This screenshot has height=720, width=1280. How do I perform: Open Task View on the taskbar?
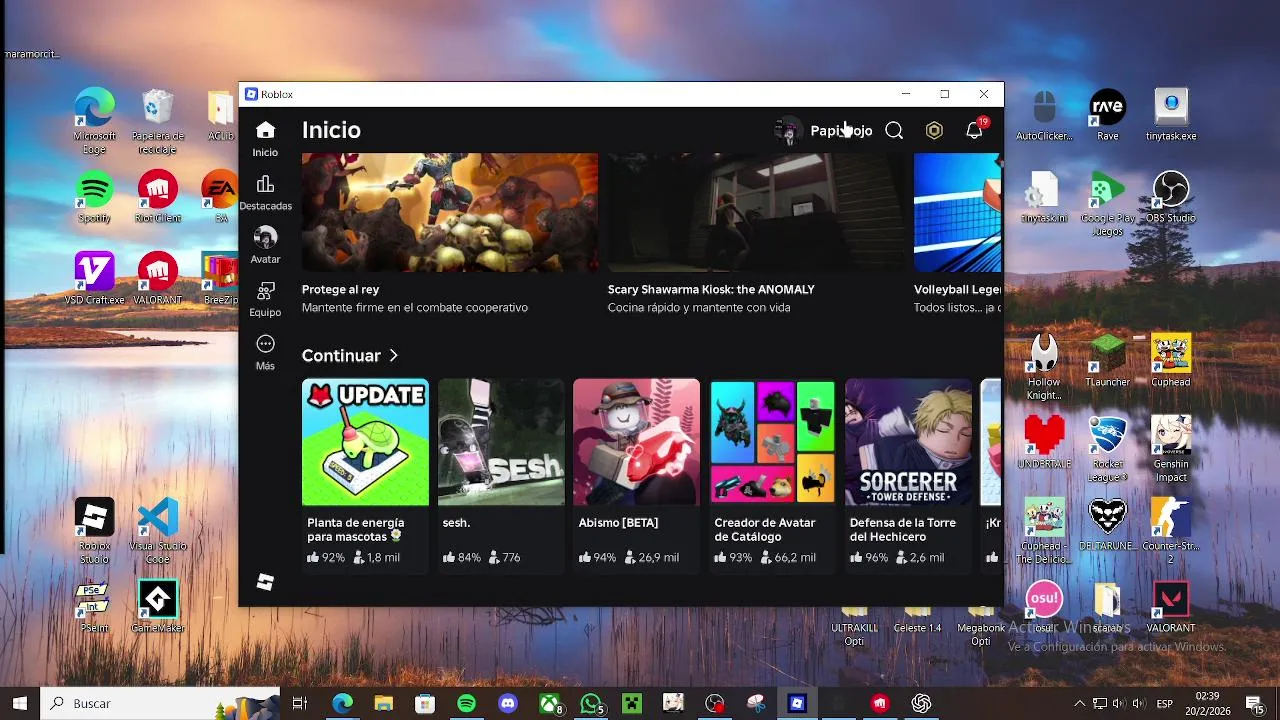point(299,703)
